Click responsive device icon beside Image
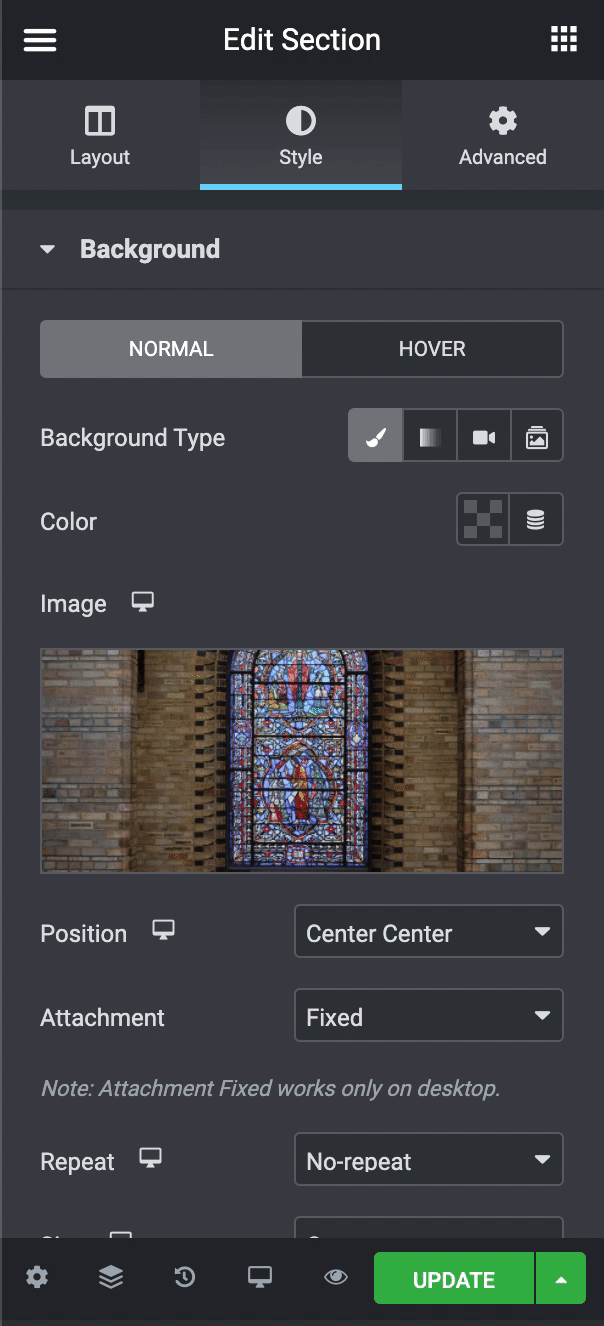 pyautogui.click(x=143, y=602)
